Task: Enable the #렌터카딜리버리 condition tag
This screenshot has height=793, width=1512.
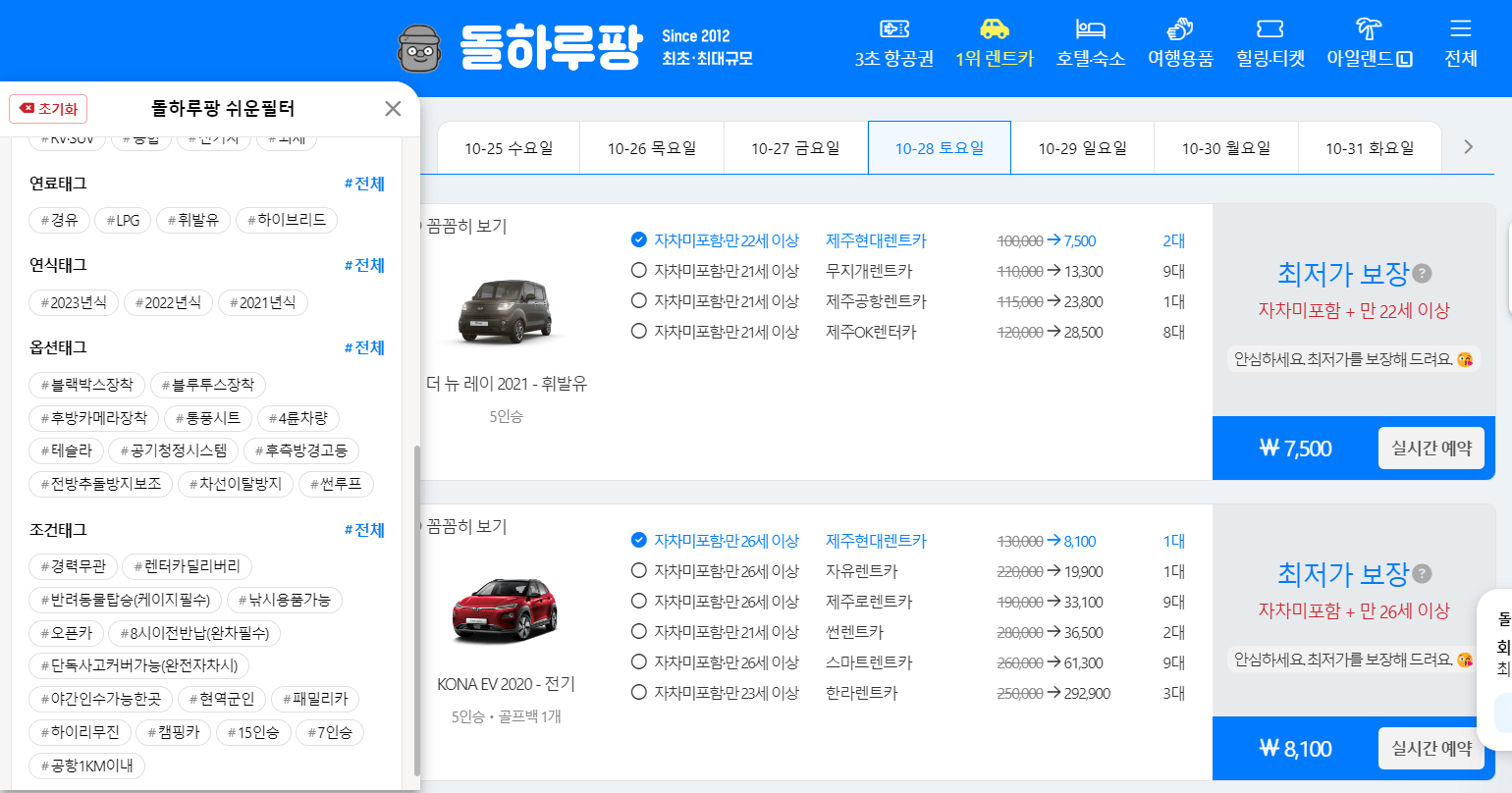Action: coord(188,566)
